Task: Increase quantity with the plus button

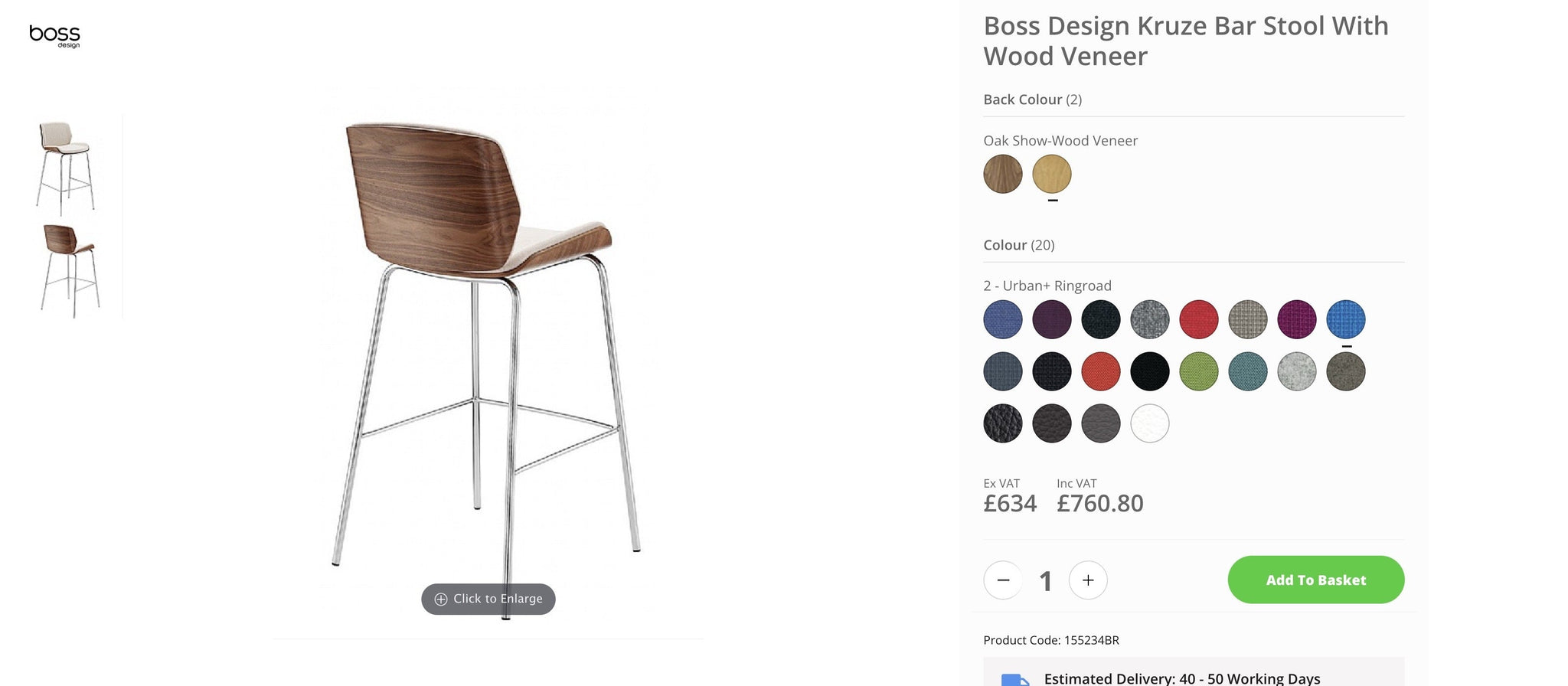Action: [x=1088, y=580]
